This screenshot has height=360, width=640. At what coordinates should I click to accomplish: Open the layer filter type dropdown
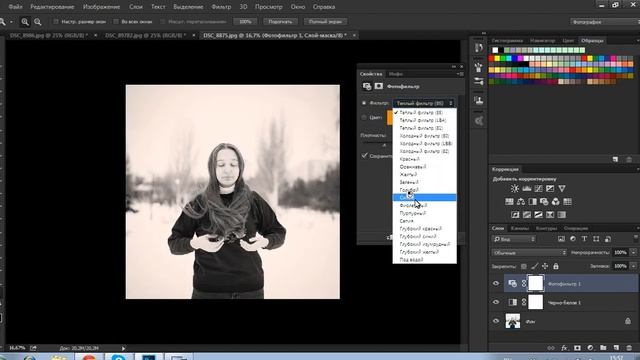[514, 239]
